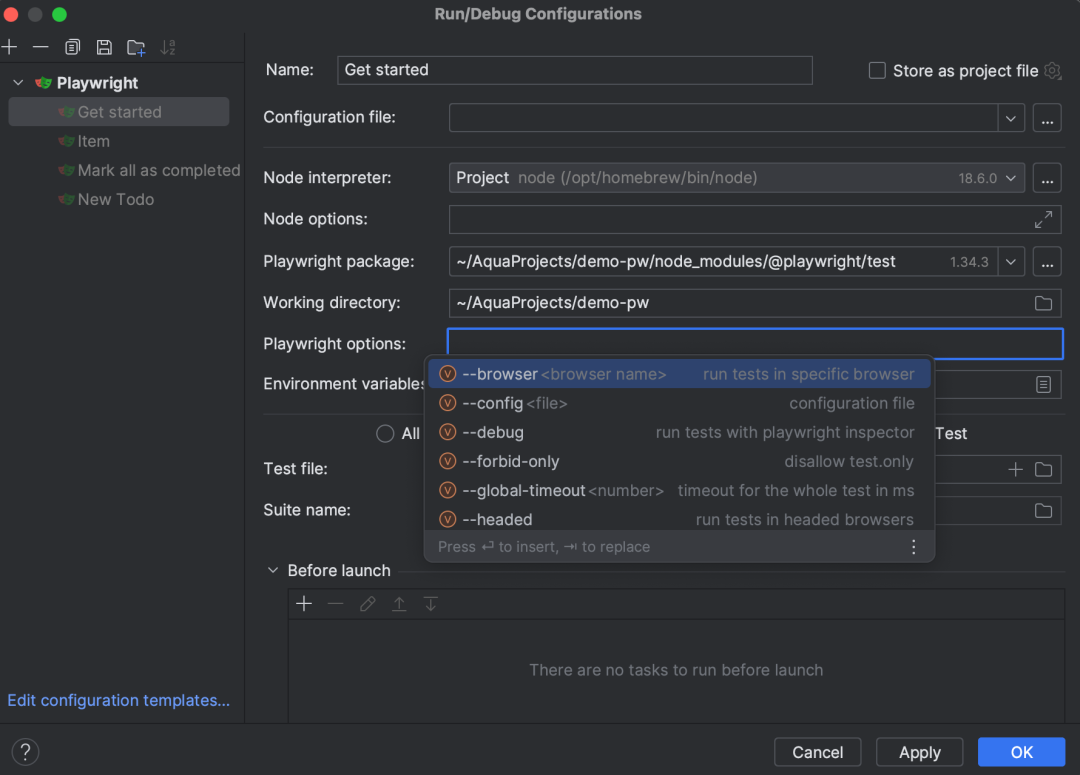Viewport: 1080px width, 775px height.
Task: Browse for the Working directory folder
Action: coord(1043,303)
